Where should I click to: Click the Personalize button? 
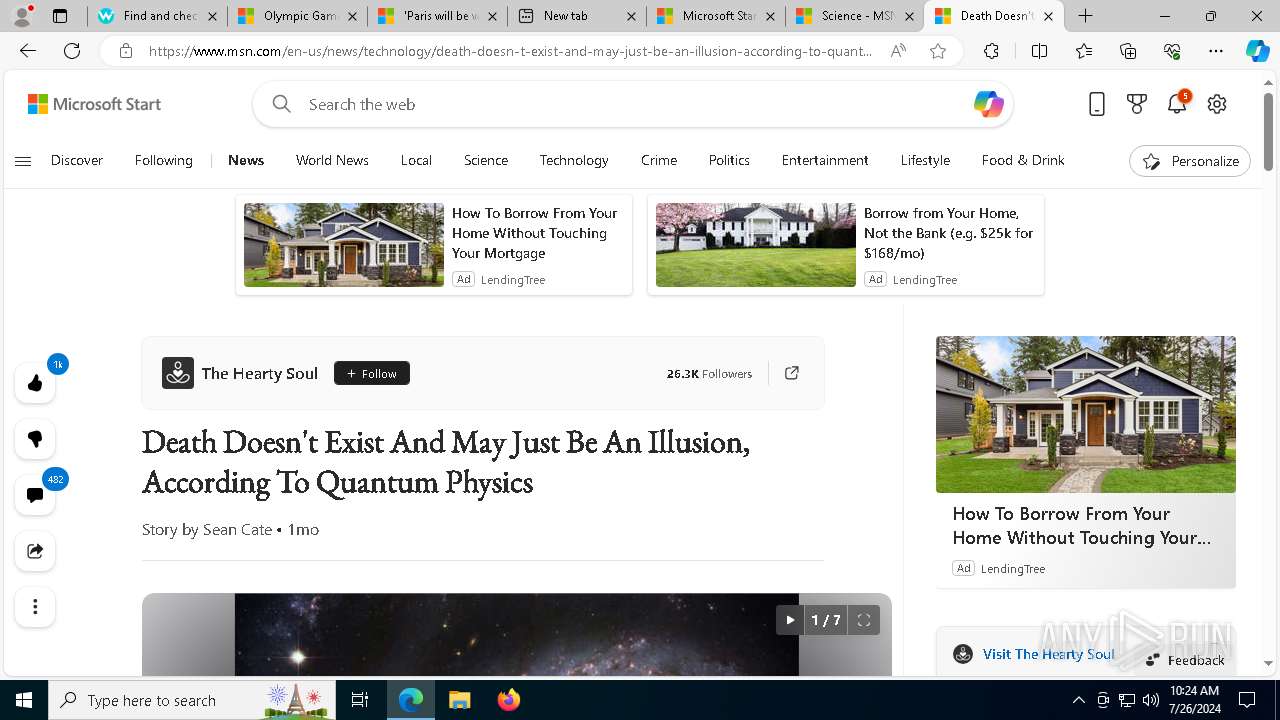tap(1190, 161)
